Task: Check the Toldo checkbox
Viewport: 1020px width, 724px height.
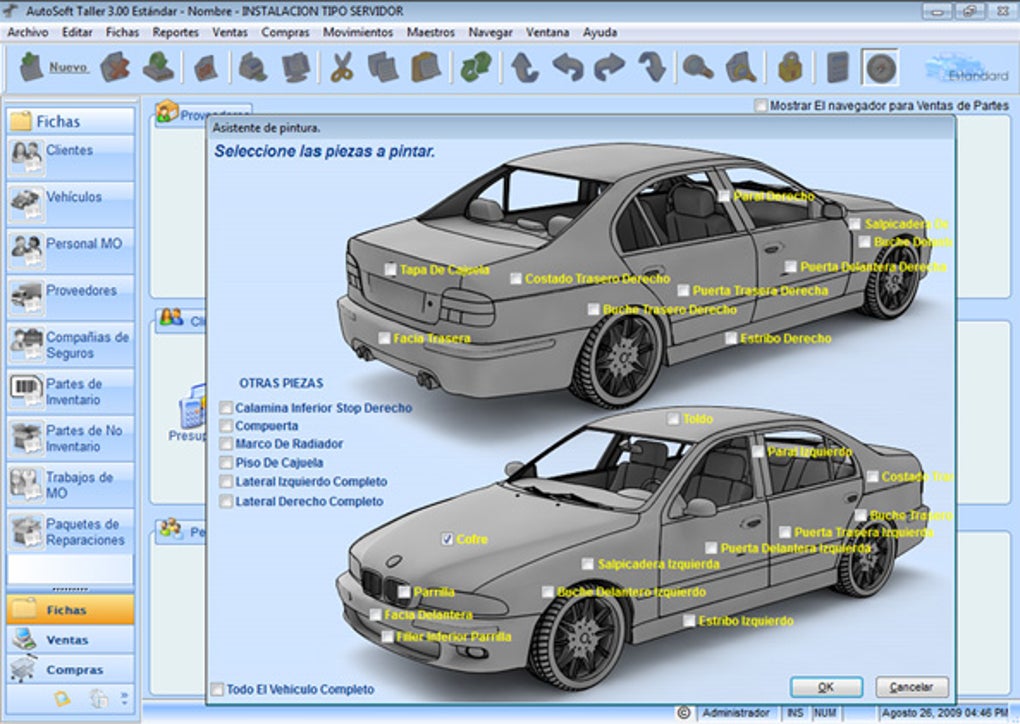Action: 673,419
